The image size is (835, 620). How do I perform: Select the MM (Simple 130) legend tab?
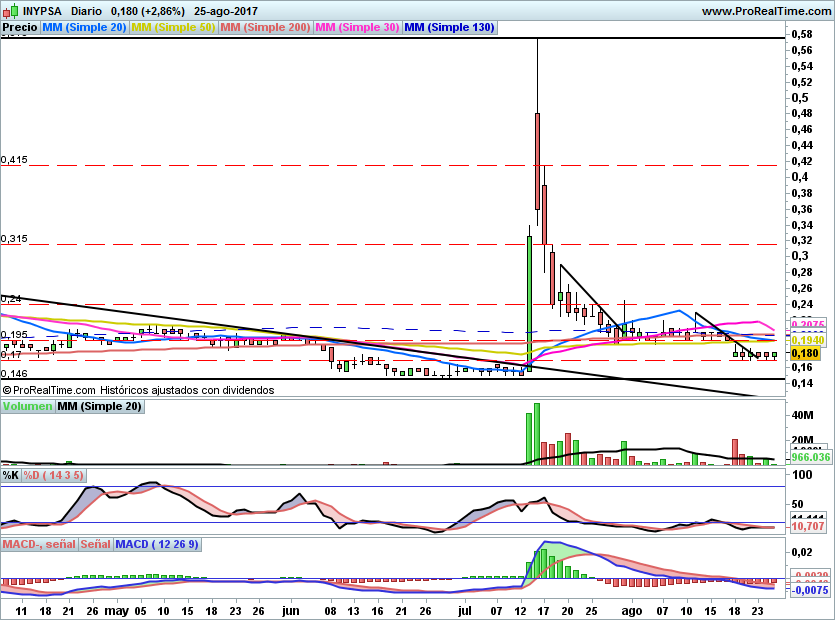click(x=449, y=28)
